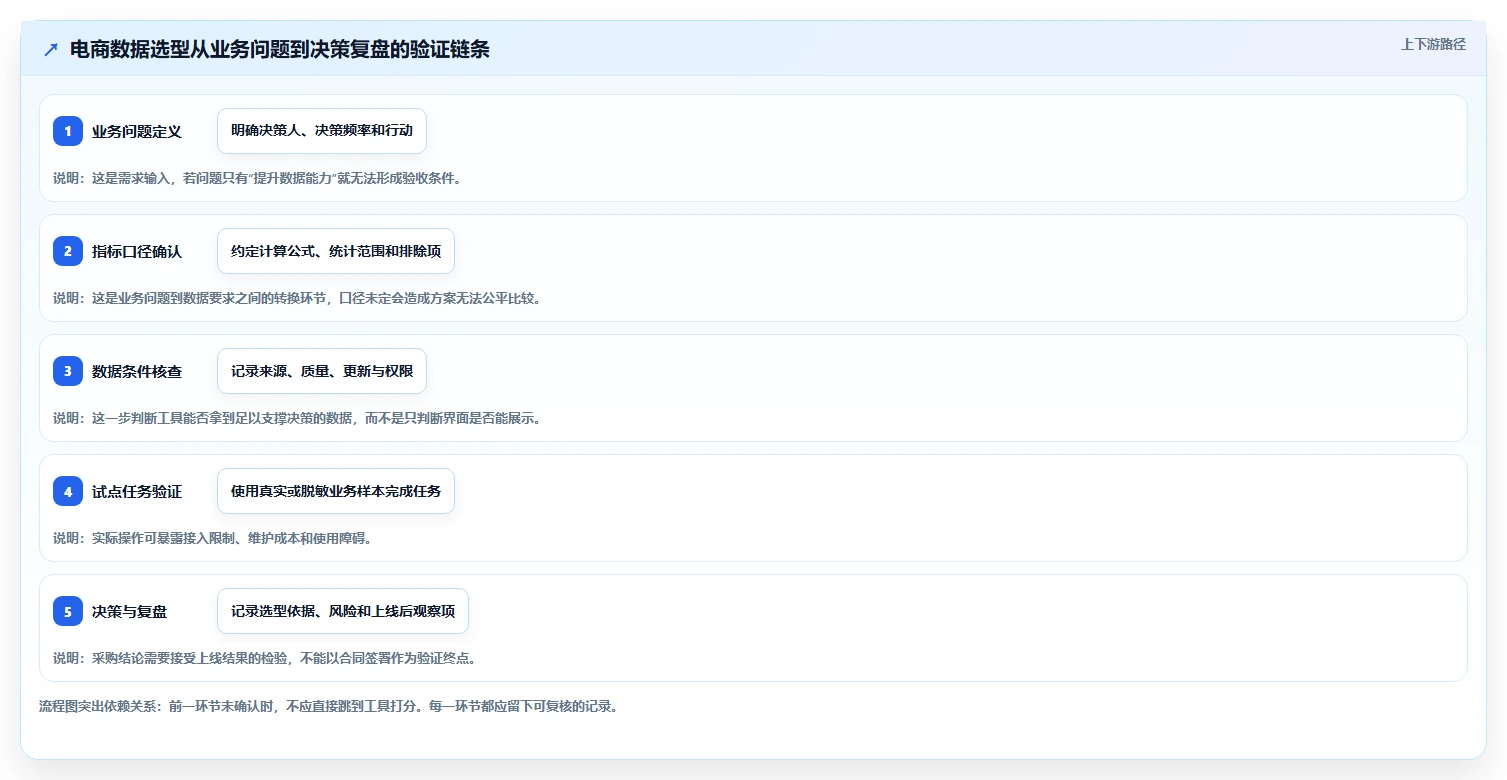
Task: Click the note starting 说明：采购结论需要
Action: click(264, 658)
